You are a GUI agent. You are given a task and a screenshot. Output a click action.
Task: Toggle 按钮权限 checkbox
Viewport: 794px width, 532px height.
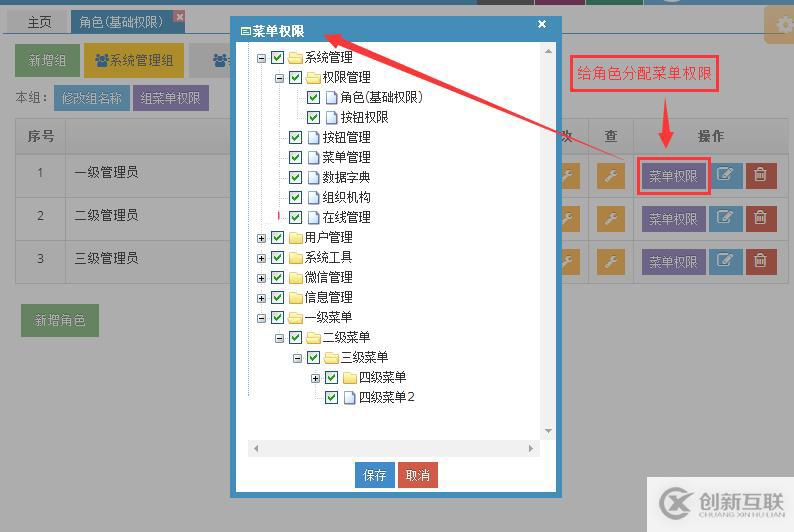[x=313, y=117]
